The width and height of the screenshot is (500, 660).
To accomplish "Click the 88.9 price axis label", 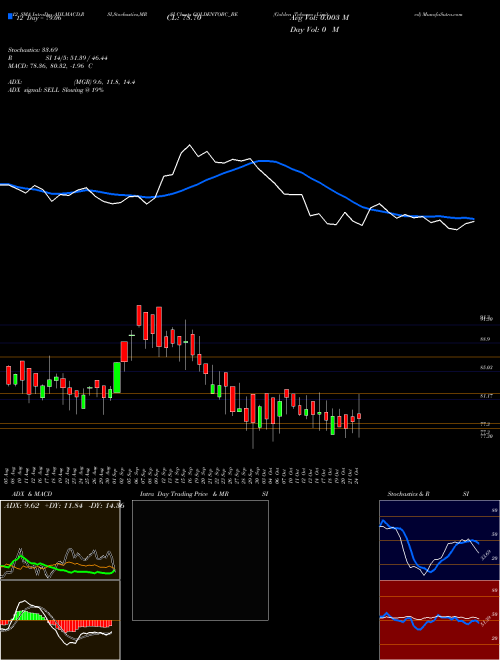I will click(x=485, y=339).
